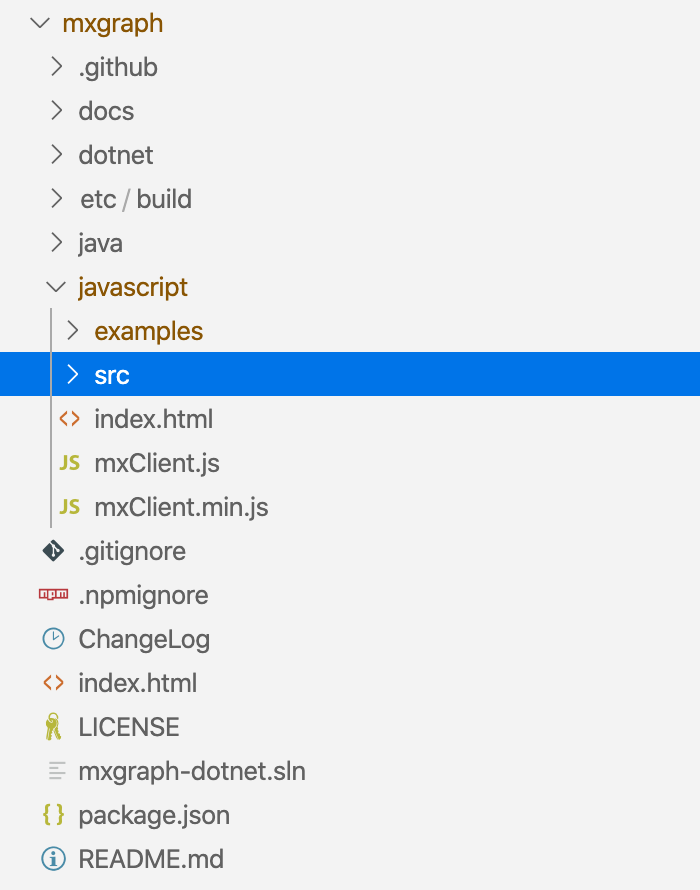Select the java folder
Screen dimensions: 700x890
tap(102, 243)
